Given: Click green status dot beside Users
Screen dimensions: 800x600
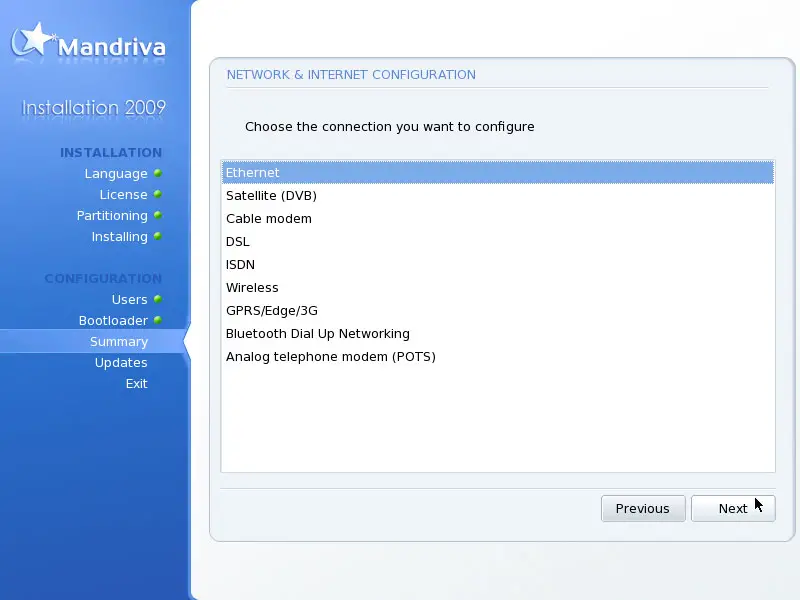Looking at the screenshot, I should (x=158, y=298).
